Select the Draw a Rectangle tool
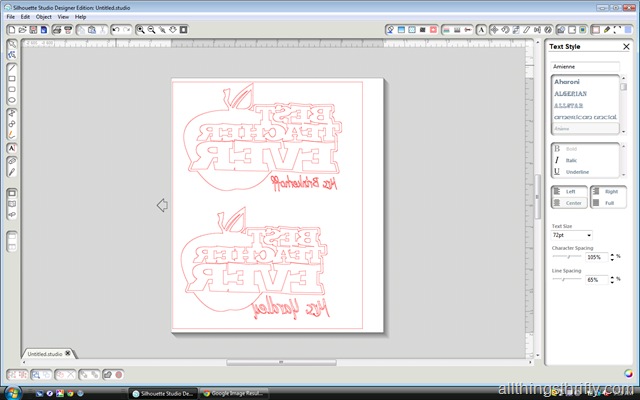The image size is (640, 400). (x=12, y=79)
